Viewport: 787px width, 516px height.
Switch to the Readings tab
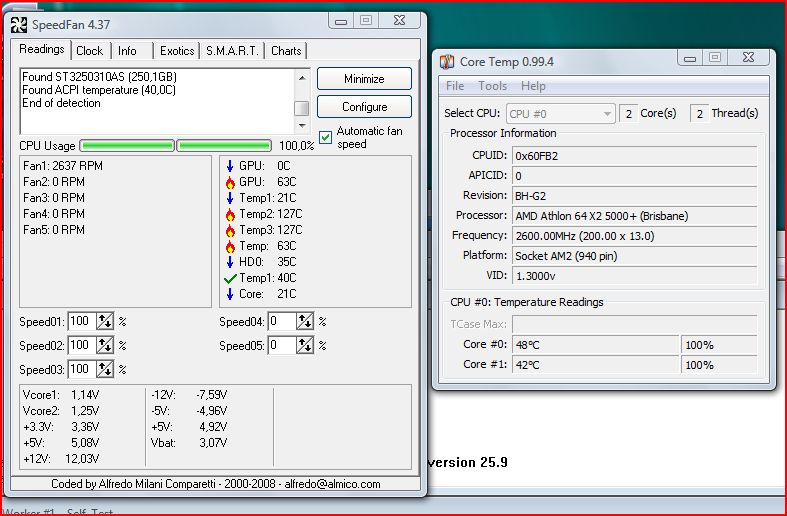(x=42, y=49)
